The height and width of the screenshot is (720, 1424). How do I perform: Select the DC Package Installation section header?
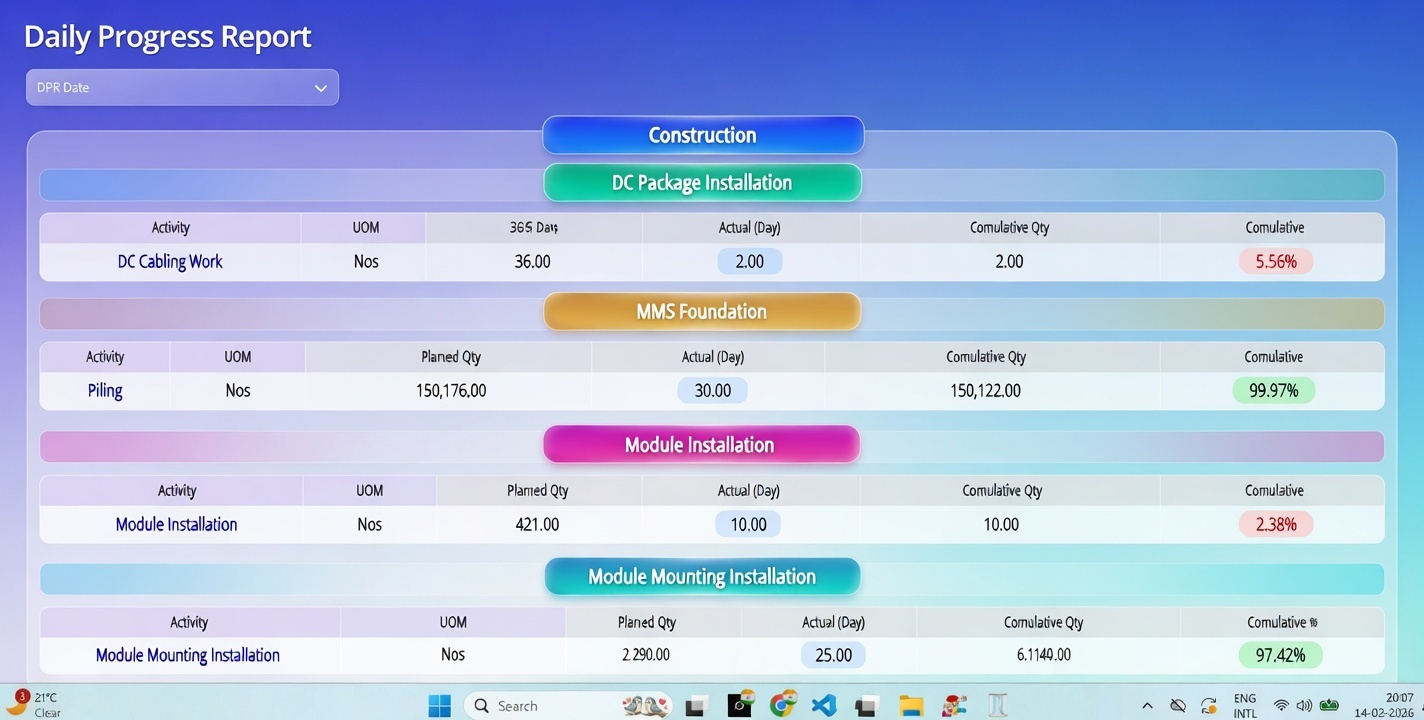click(x=702, y=183)
